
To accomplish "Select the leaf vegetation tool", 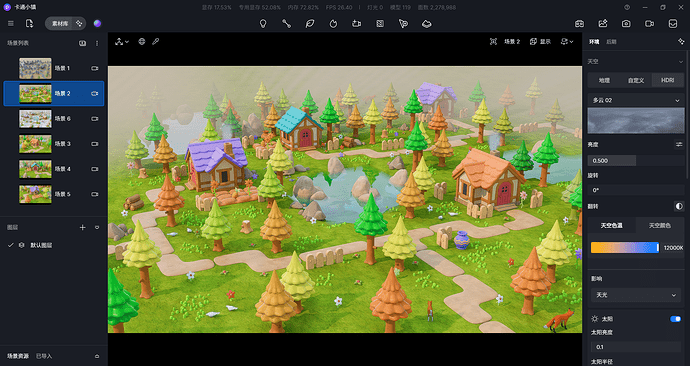I will point(310,24).
